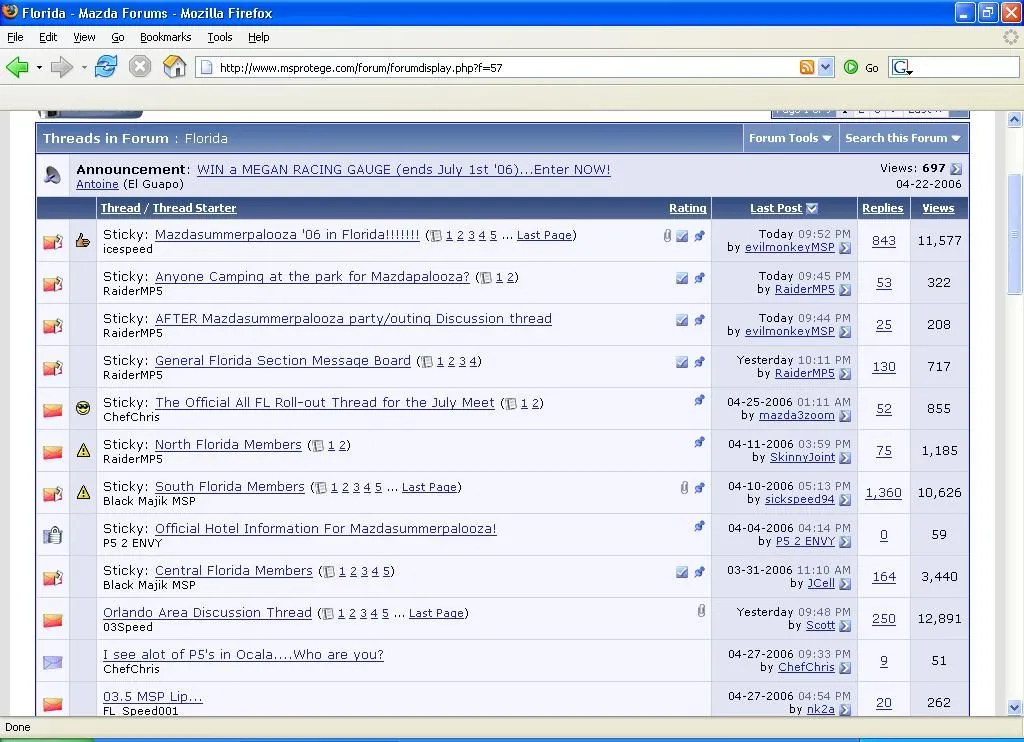Open the Tools menu
This screenshot has height=742, width=1024.
click(220, 37)
